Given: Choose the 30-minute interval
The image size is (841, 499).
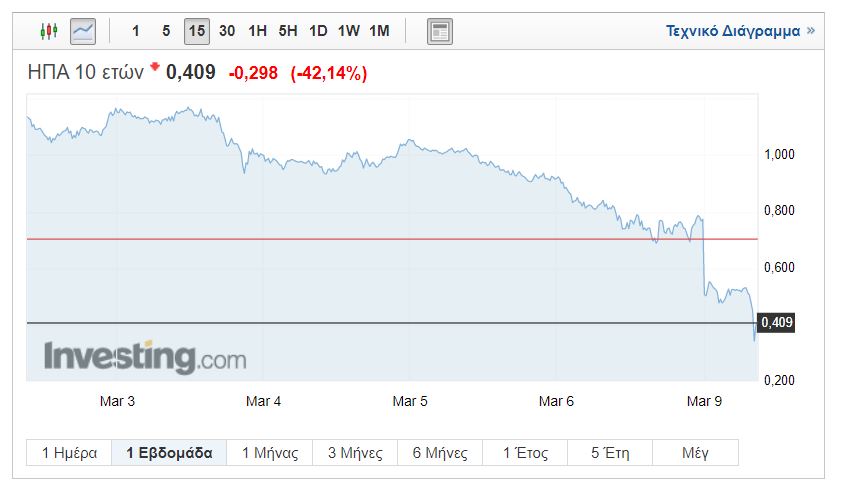Looking at the screenshot, I should [x=227, y=31].
